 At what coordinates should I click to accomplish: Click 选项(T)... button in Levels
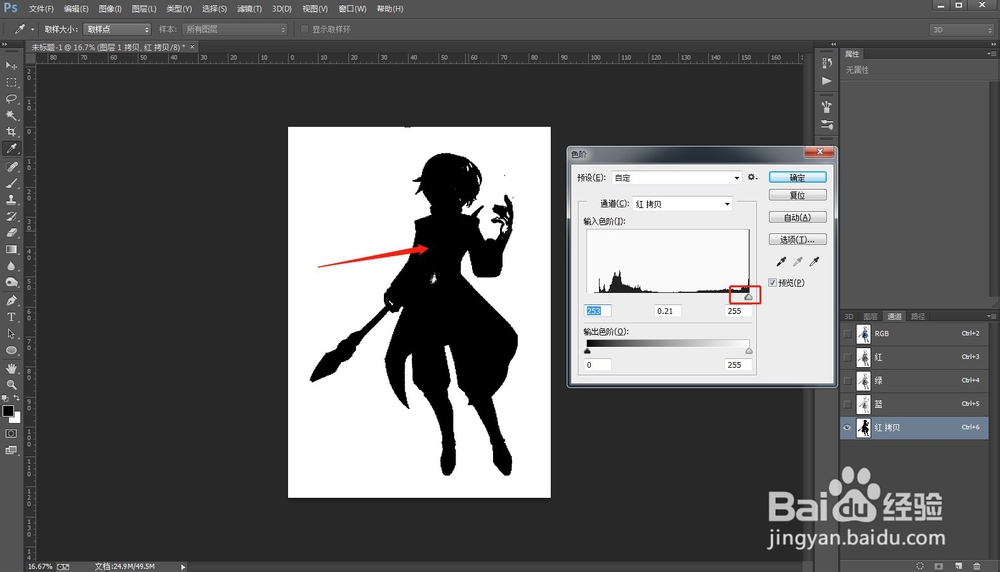point(797,240)
